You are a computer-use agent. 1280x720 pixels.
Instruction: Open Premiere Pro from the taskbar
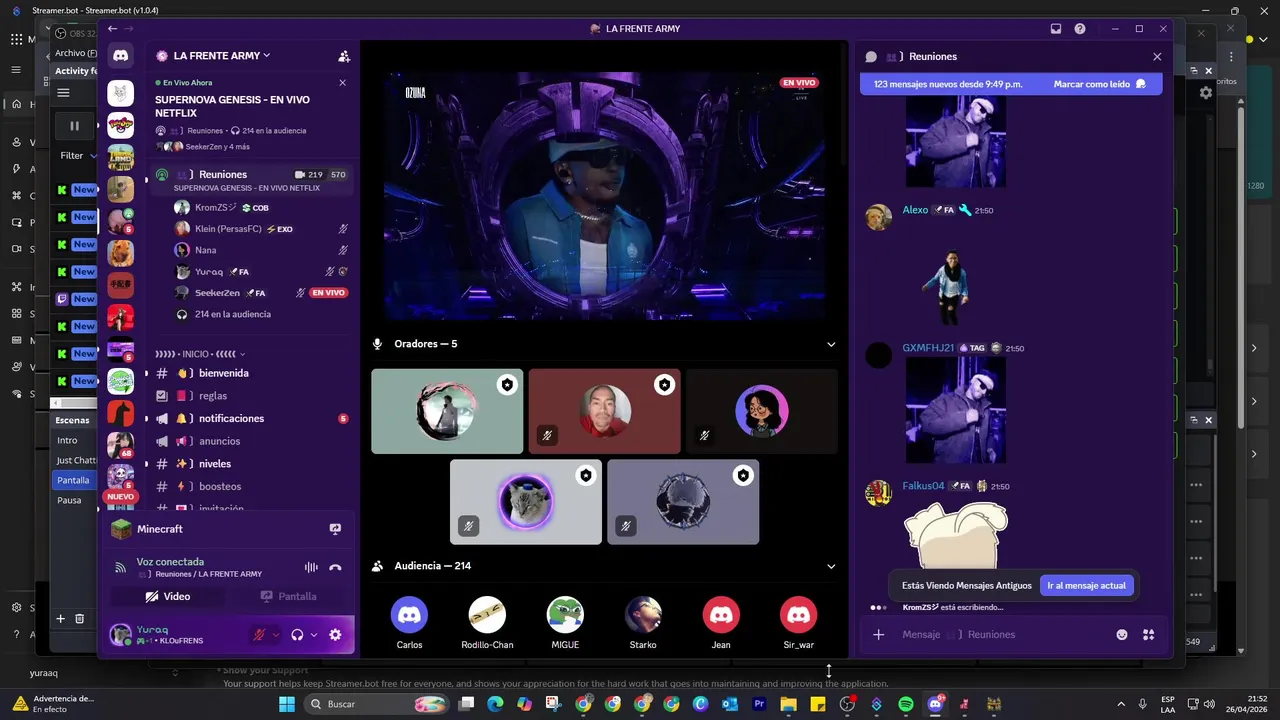759,704
